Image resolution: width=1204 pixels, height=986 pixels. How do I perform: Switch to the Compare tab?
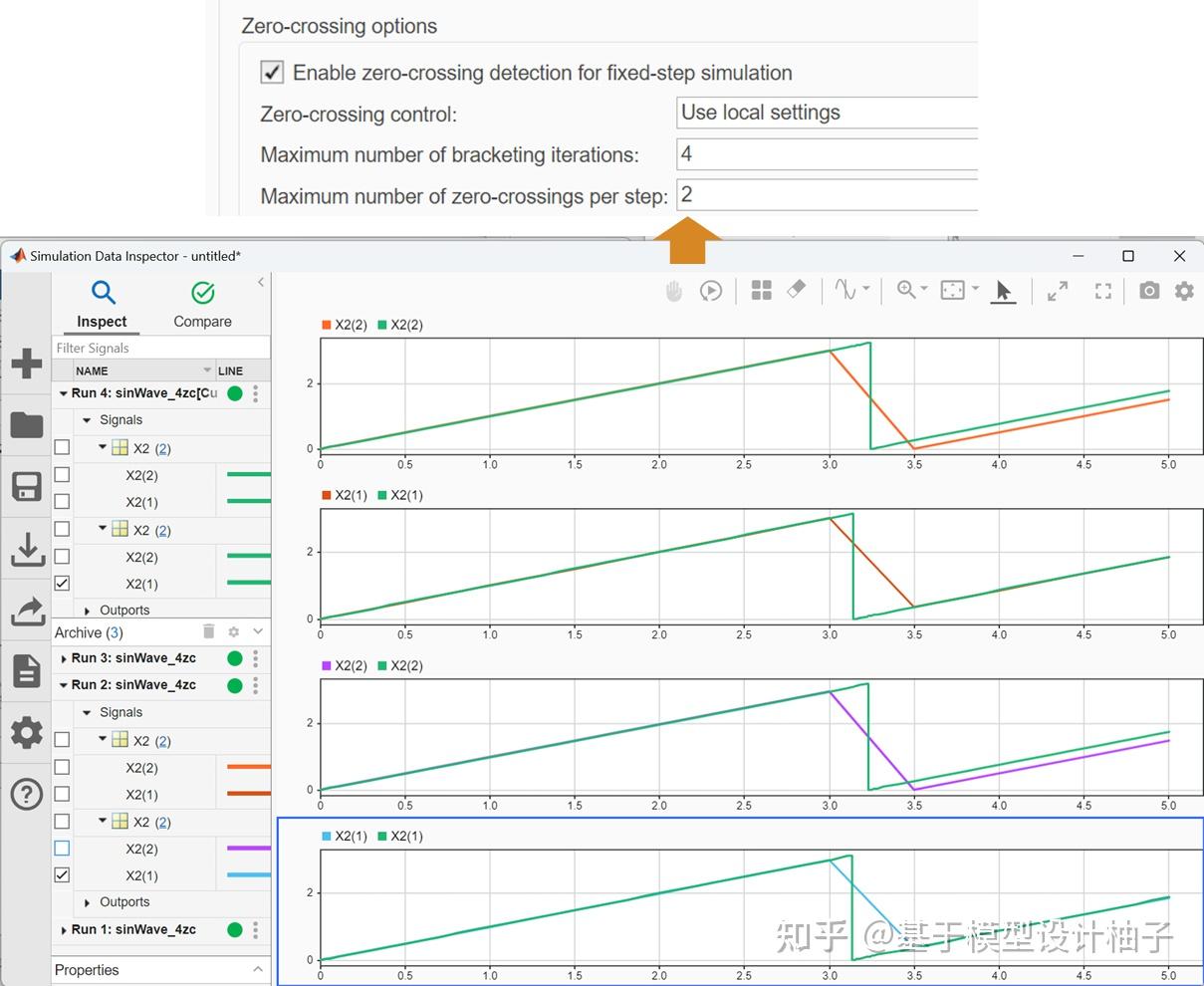[202, 304]
